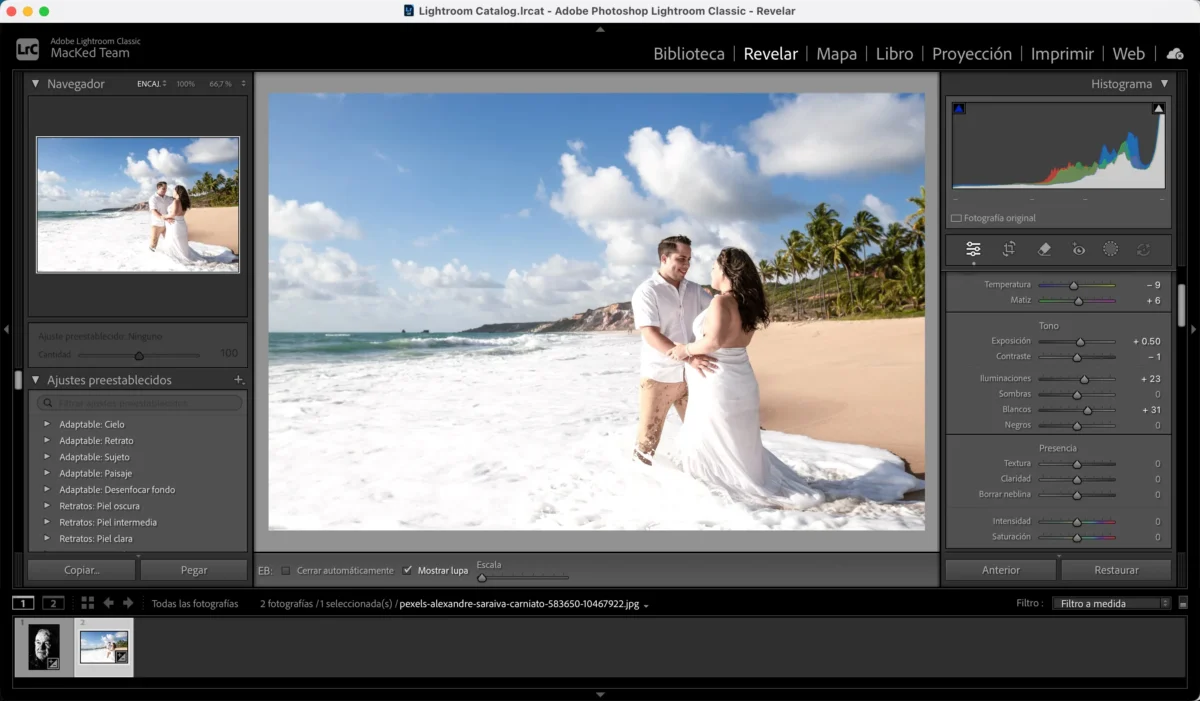
Task: Click the Restaurar button
Action: [x=1116, y=570]
